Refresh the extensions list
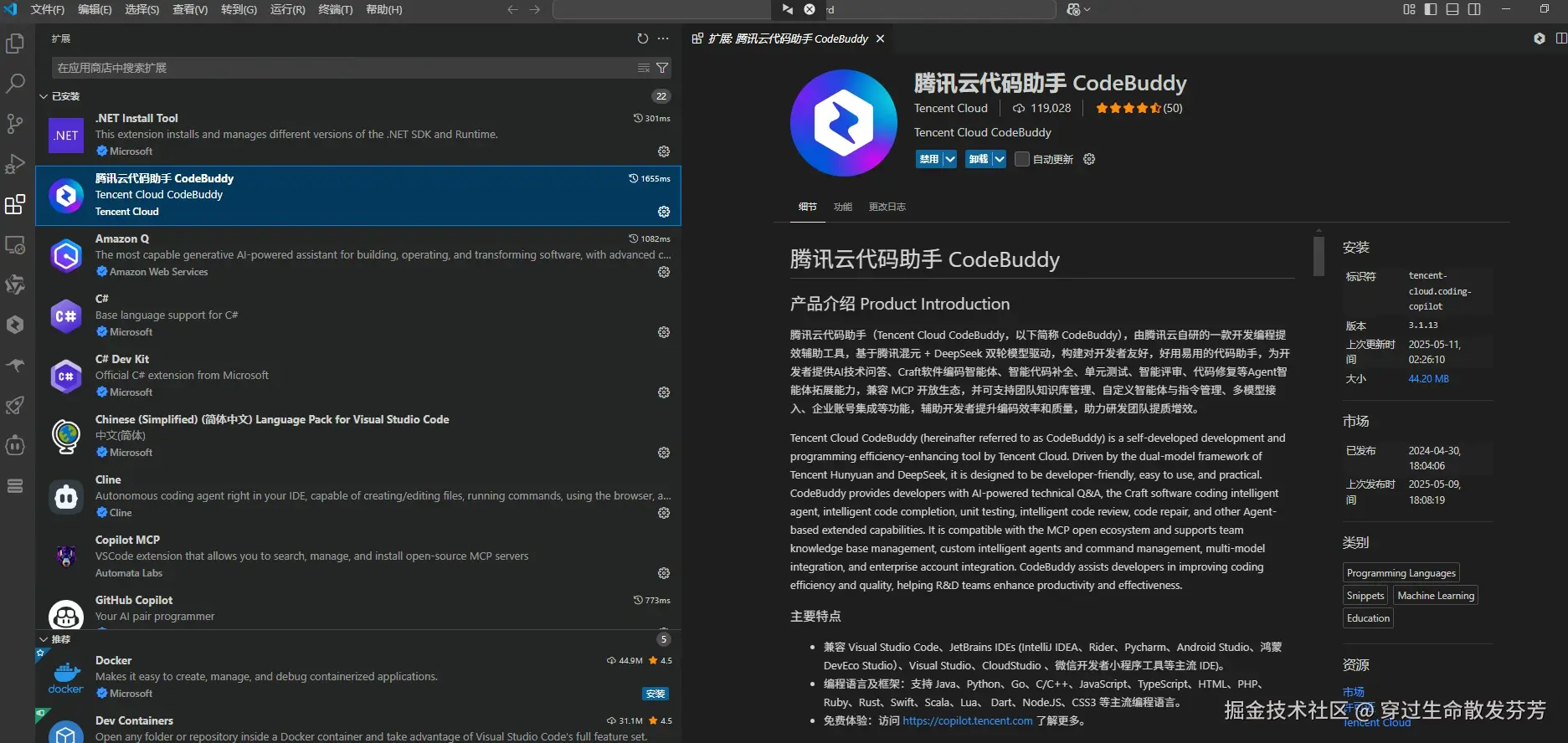 642,38
